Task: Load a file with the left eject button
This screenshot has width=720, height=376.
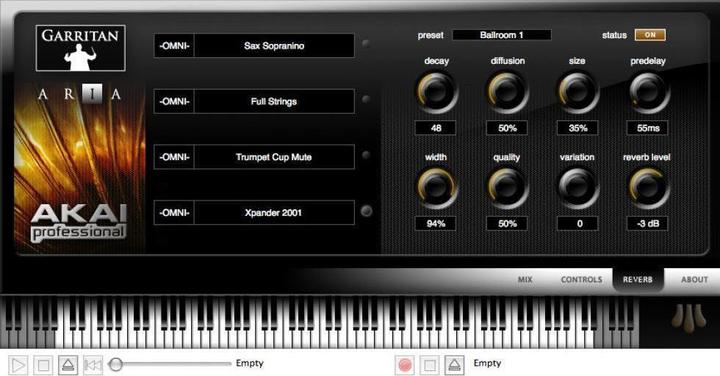Action: (x=68, y=365)
